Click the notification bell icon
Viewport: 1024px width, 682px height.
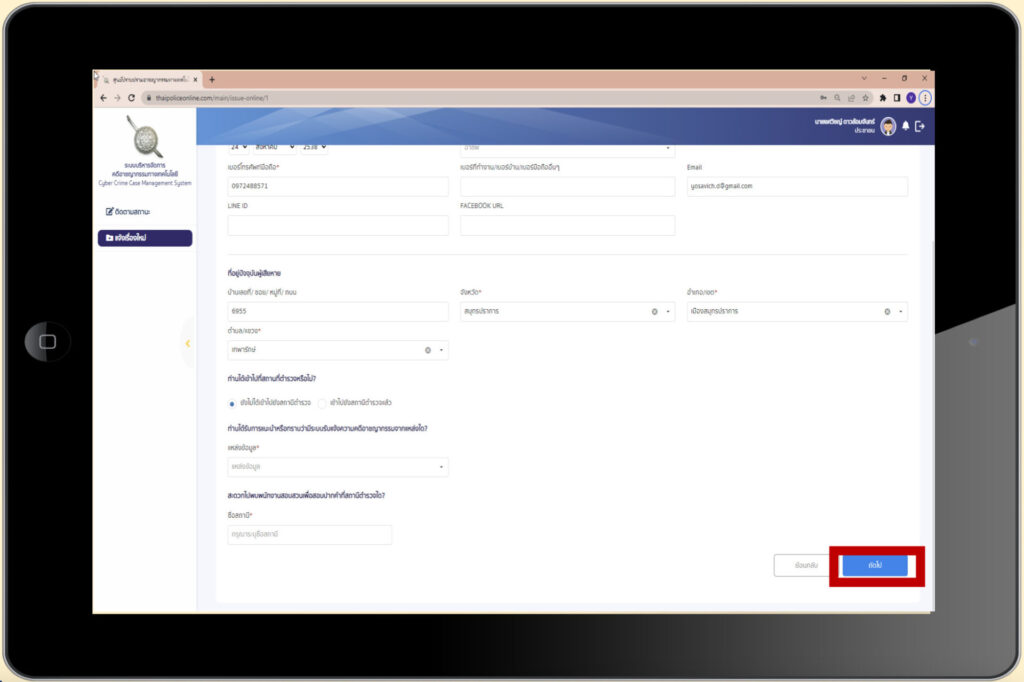coord(906,126)
